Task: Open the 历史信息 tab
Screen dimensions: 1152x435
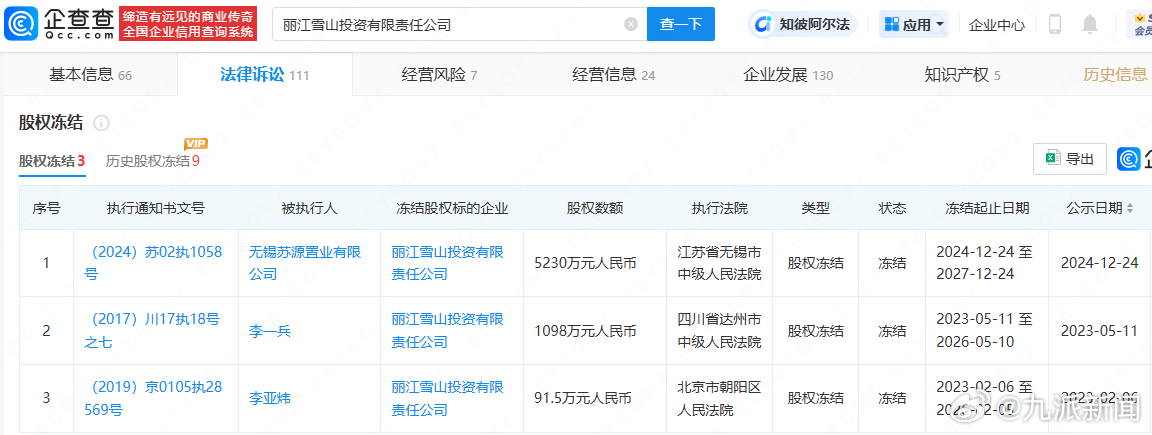Action: 1115,74
